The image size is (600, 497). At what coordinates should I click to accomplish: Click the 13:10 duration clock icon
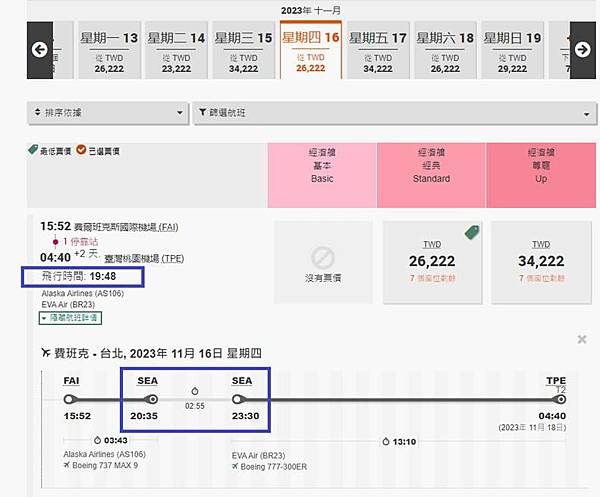point(386,442)
